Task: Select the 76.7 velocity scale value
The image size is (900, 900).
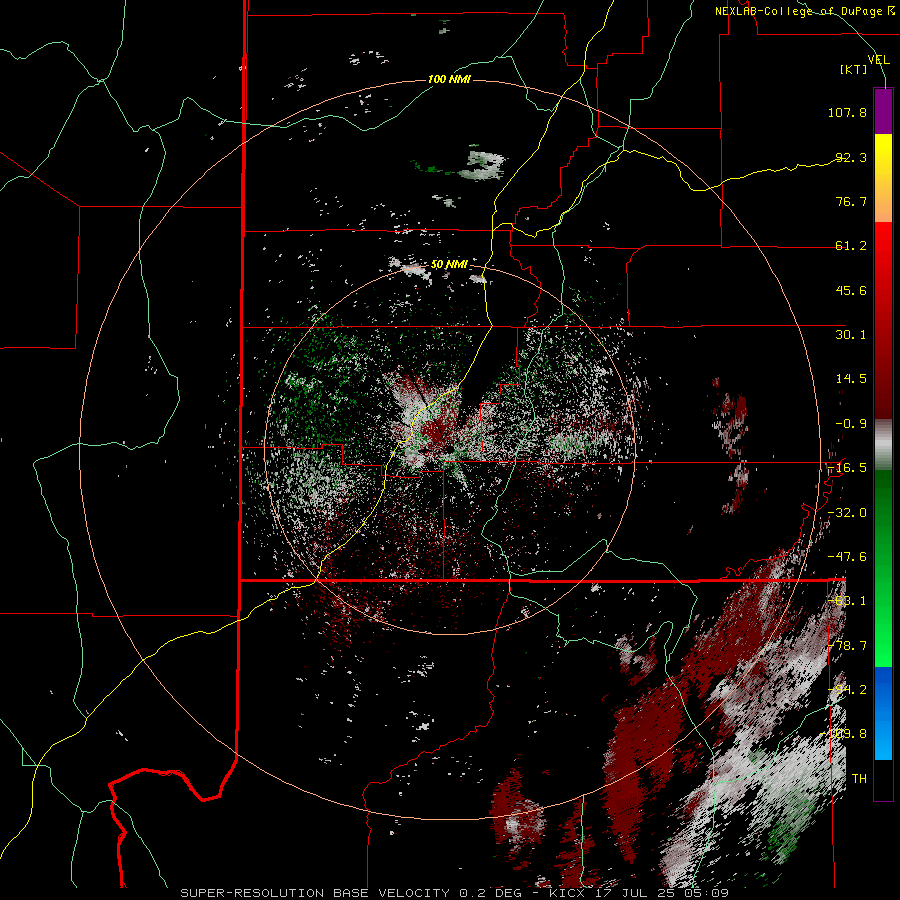Action: (851, 201)
